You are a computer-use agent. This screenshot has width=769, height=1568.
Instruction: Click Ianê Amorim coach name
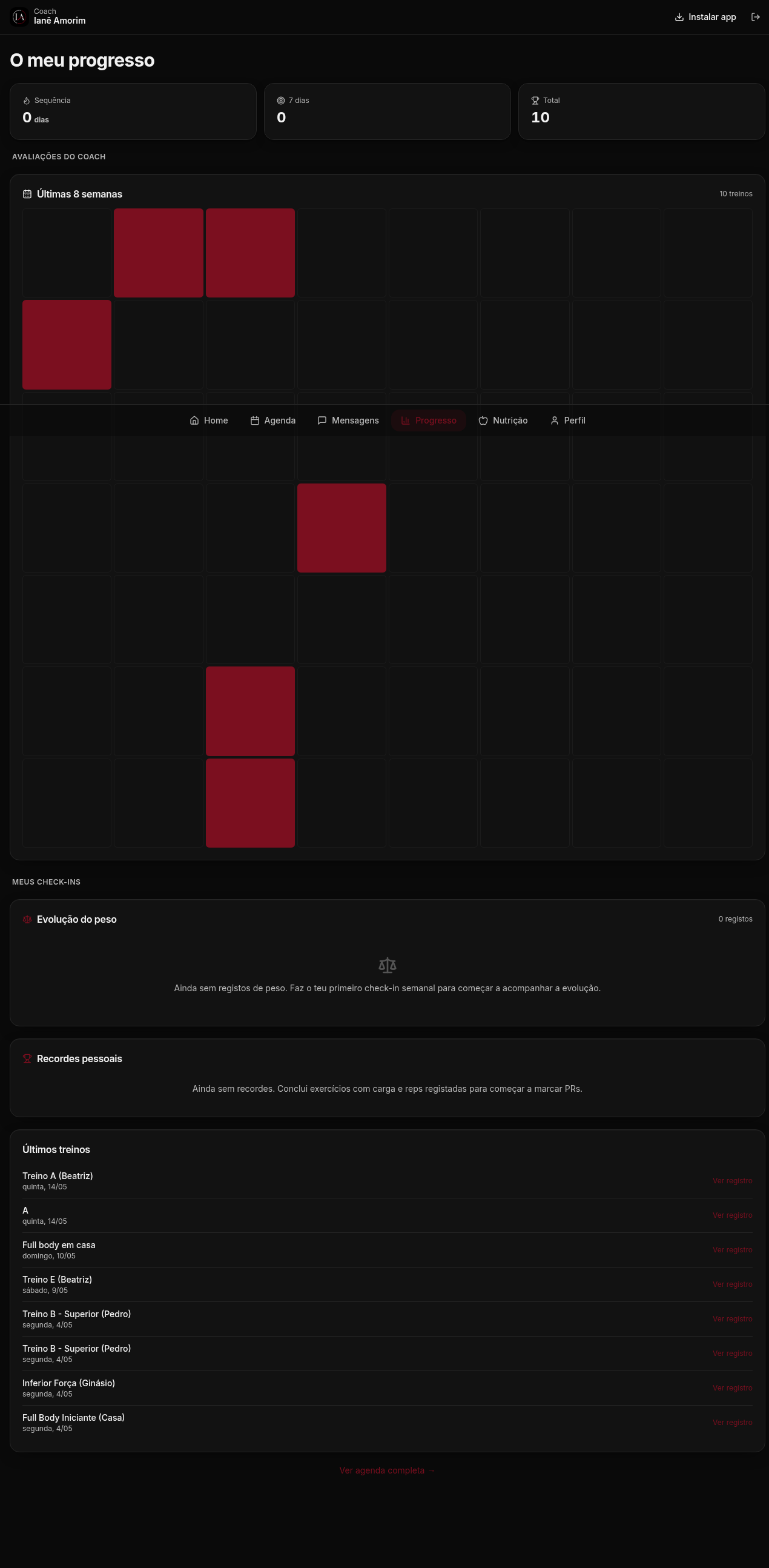[x=59, y=21]
